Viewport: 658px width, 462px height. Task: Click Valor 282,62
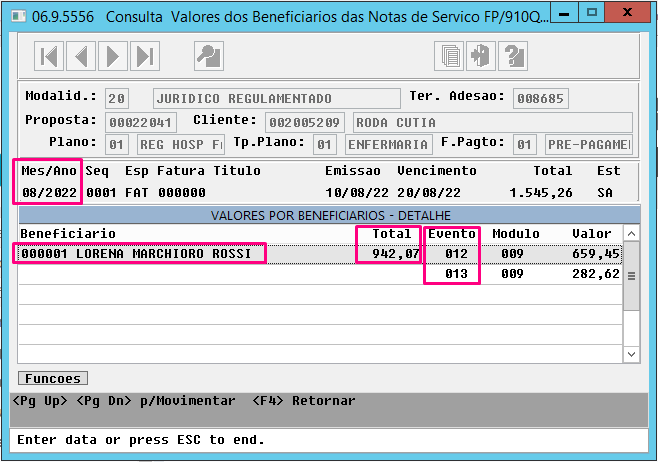pos(596,274)
